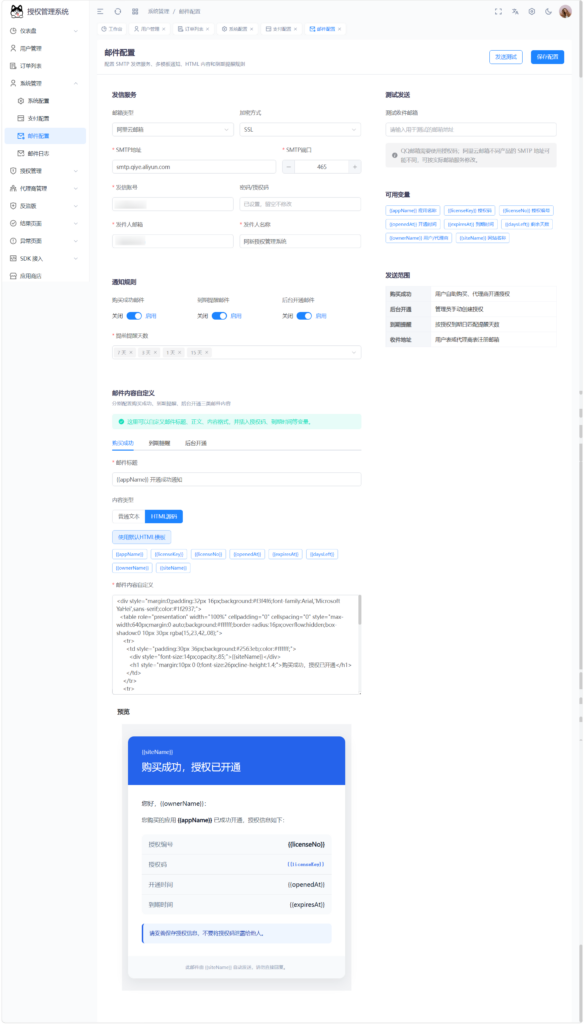
Task: Open 支付配置 in the sidebar submenu
Action: tap(44, 119)
